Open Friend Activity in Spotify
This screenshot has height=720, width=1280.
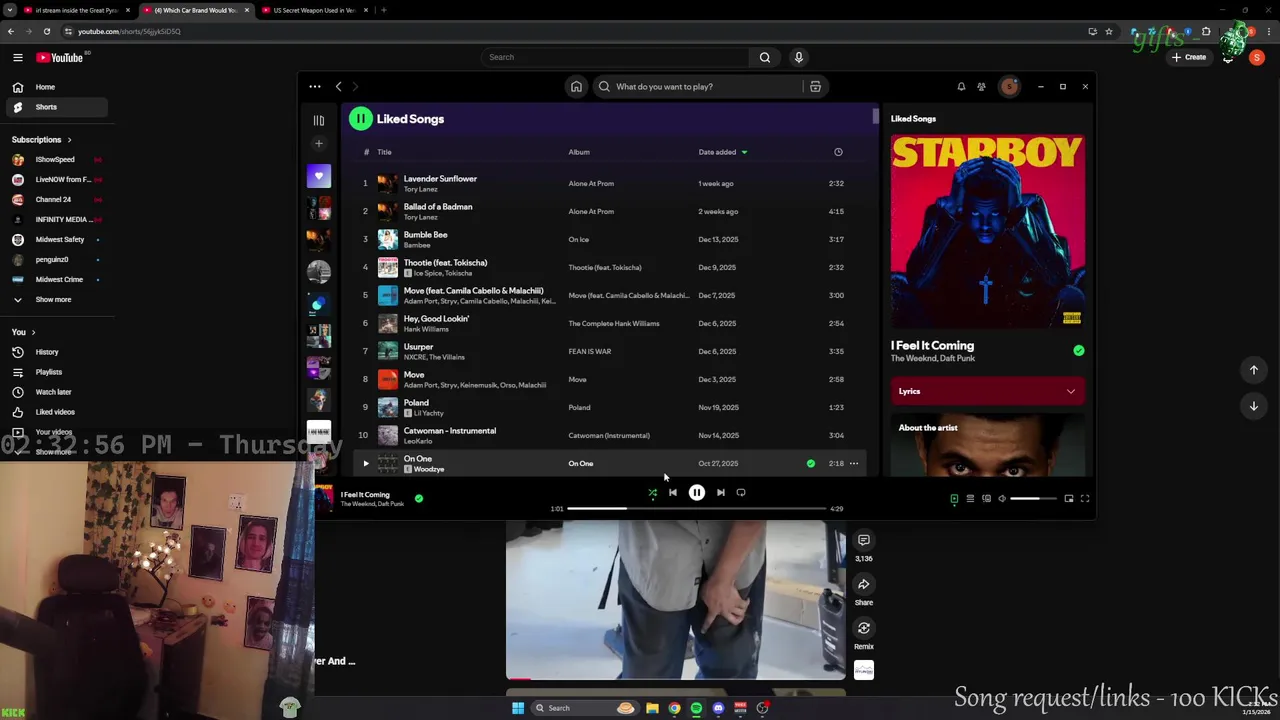(x=981, y=87)
